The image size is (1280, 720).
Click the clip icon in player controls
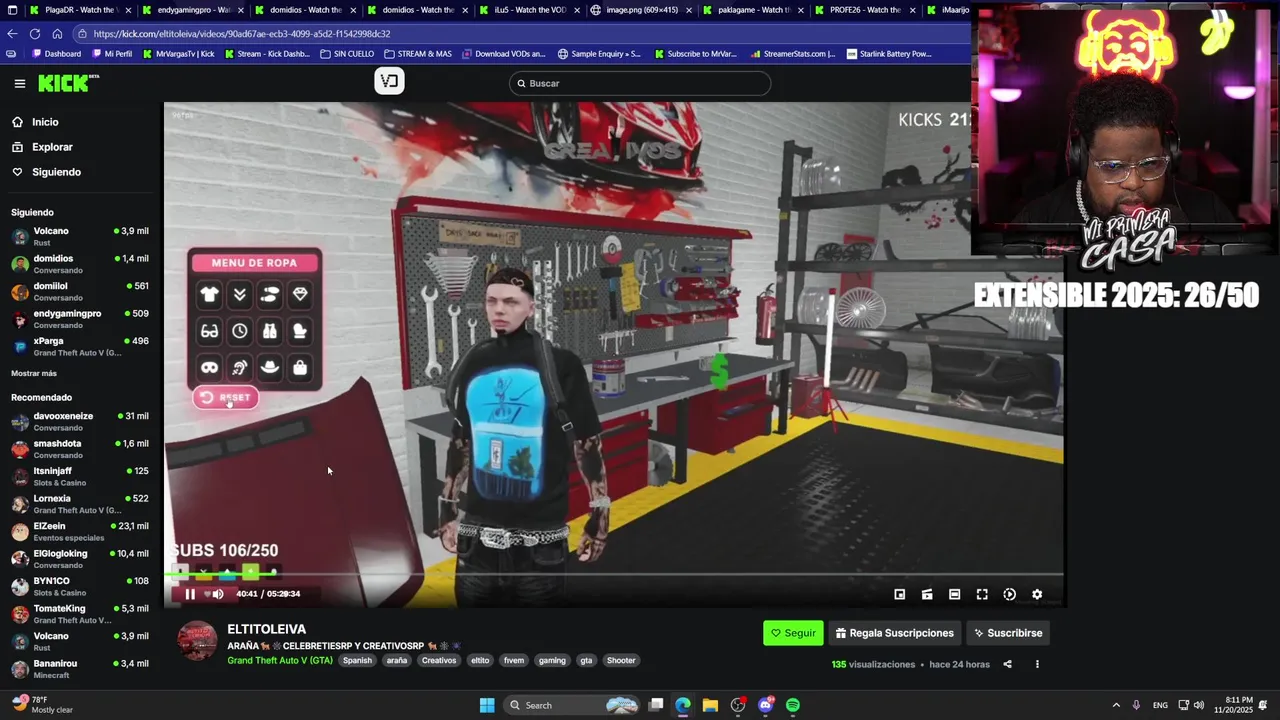(927, 594)
